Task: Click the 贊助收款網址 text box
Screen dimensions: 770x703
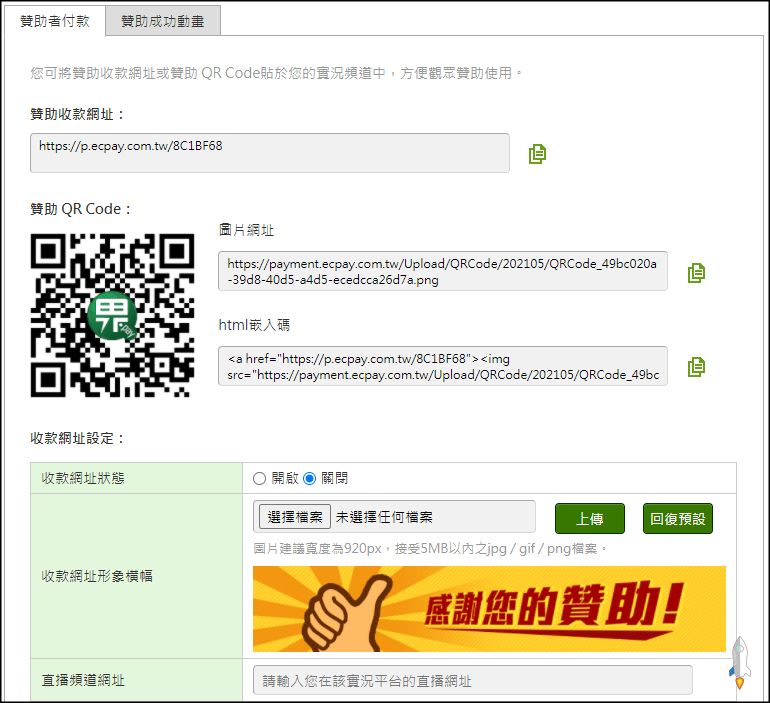Action: coord(270,153)
